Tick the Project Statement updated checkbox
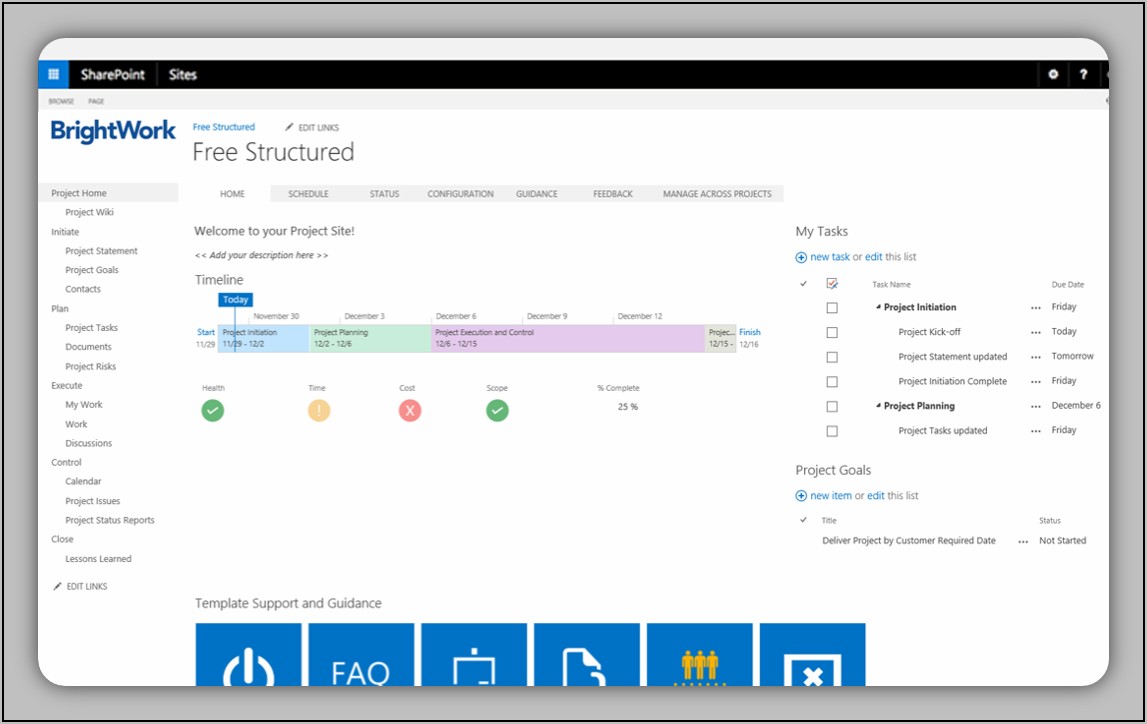 pyautogui.click(x=832, y=357)
